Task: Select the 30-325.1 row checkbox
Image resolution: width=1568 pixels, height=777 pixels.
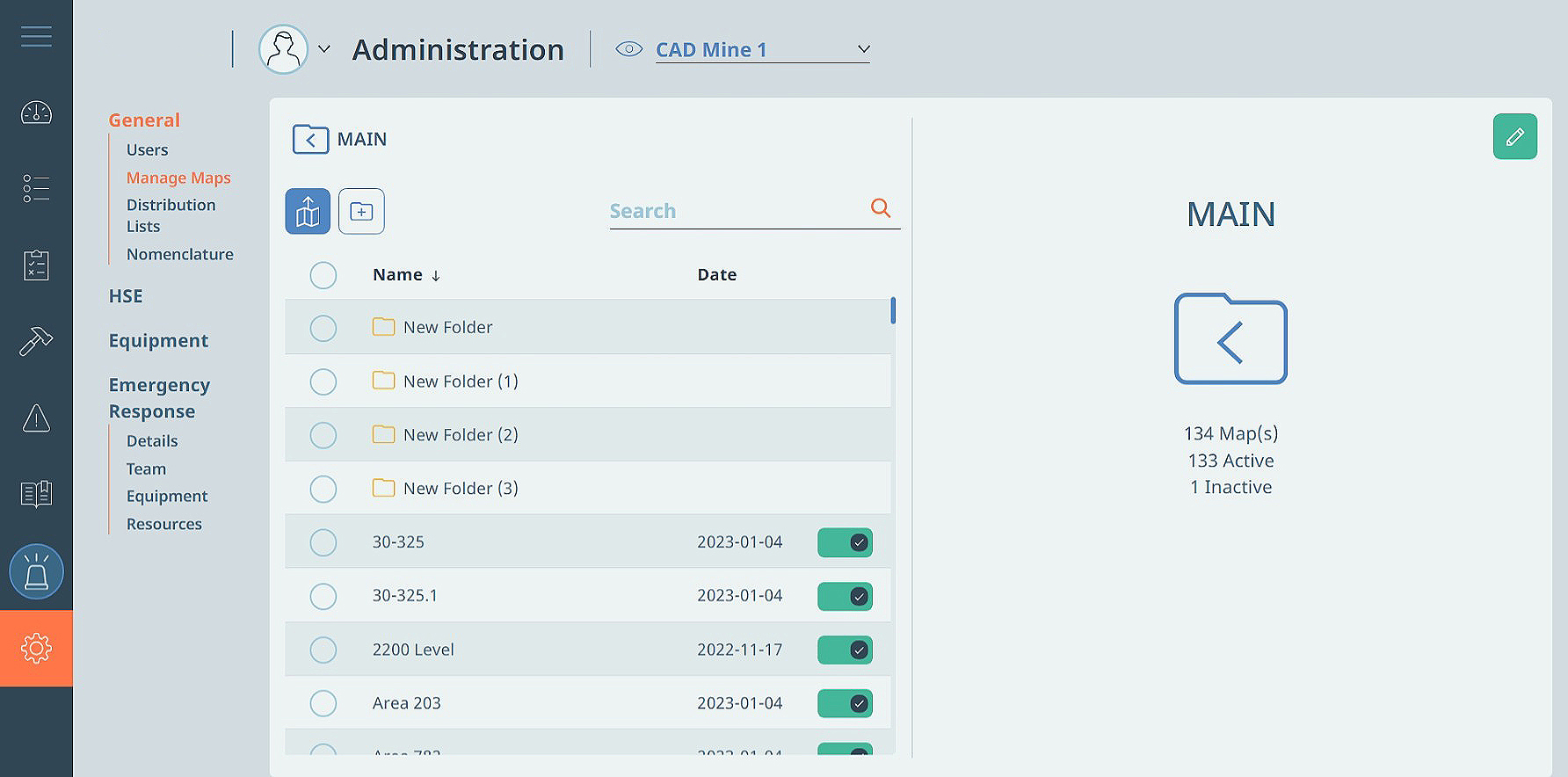Action: tap(323, 596)
